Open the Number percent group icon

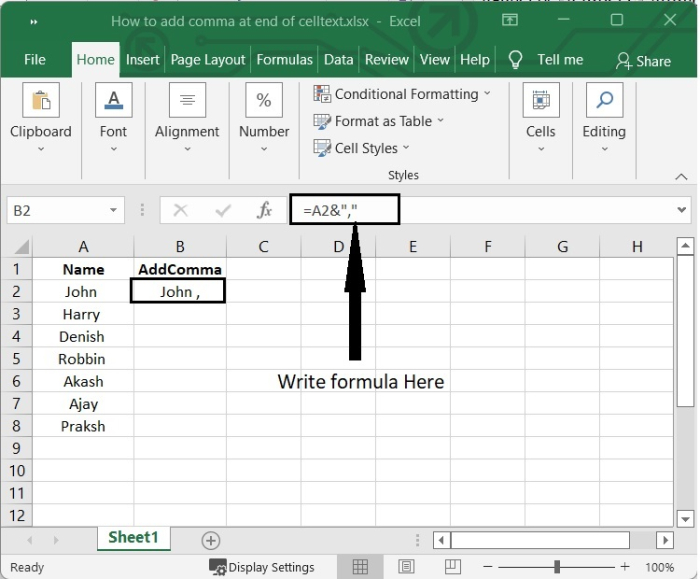coord(264,100)
